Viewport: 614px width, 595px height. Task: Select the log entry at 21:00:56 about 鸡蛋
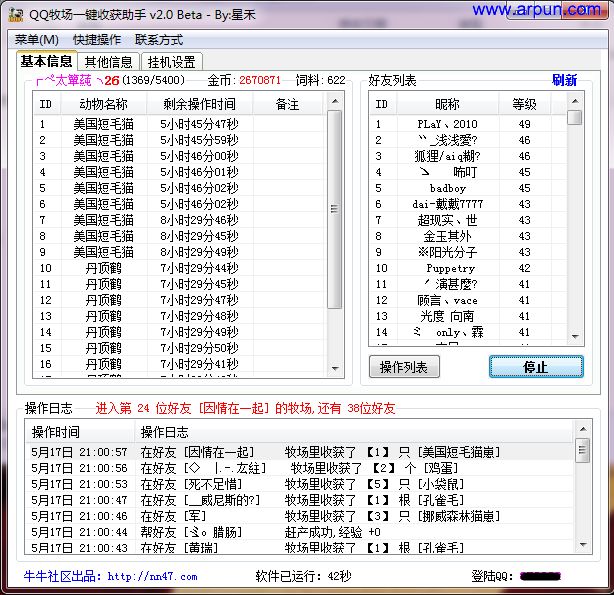[x=300, y=468]
